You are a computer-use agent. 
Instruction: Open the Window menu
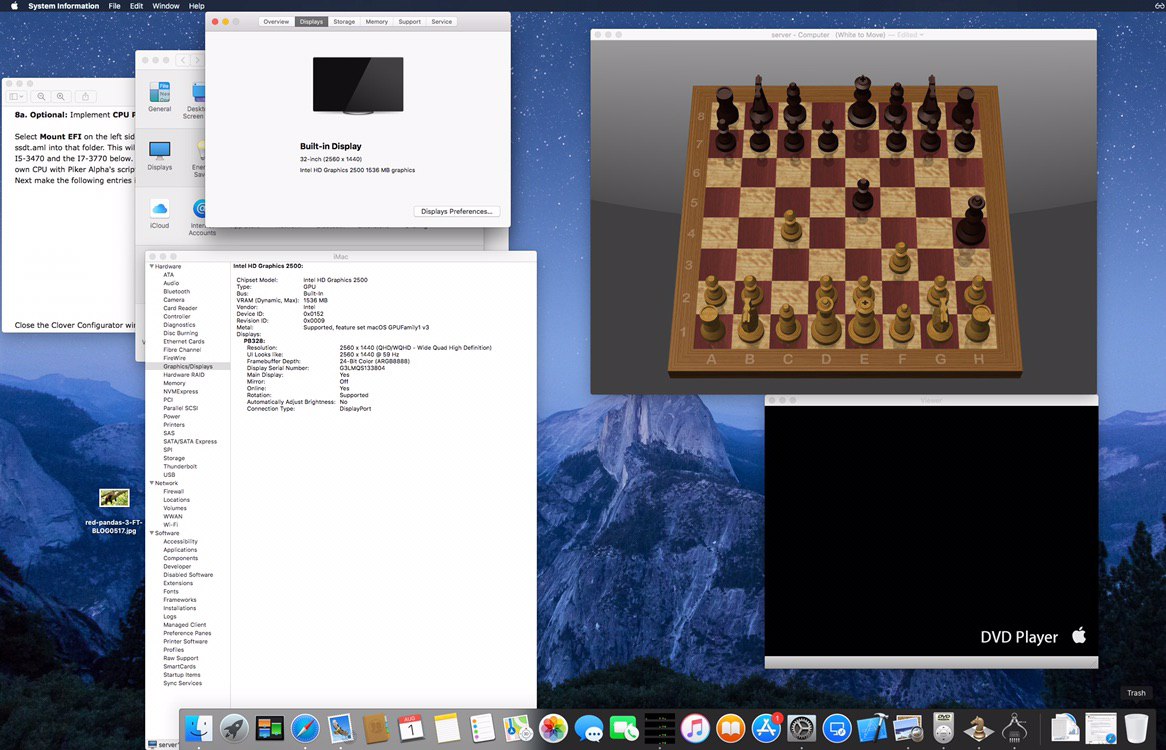click(166, 6)
